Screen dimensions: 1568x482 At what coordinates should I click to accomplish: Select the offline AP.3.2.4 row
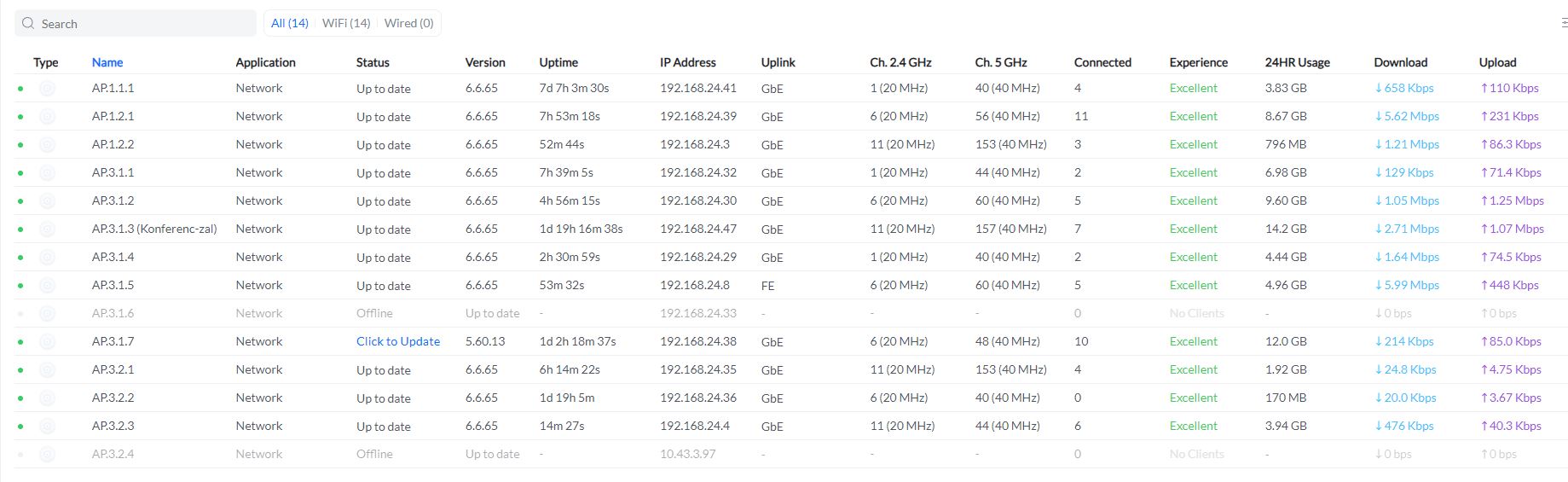113,454
